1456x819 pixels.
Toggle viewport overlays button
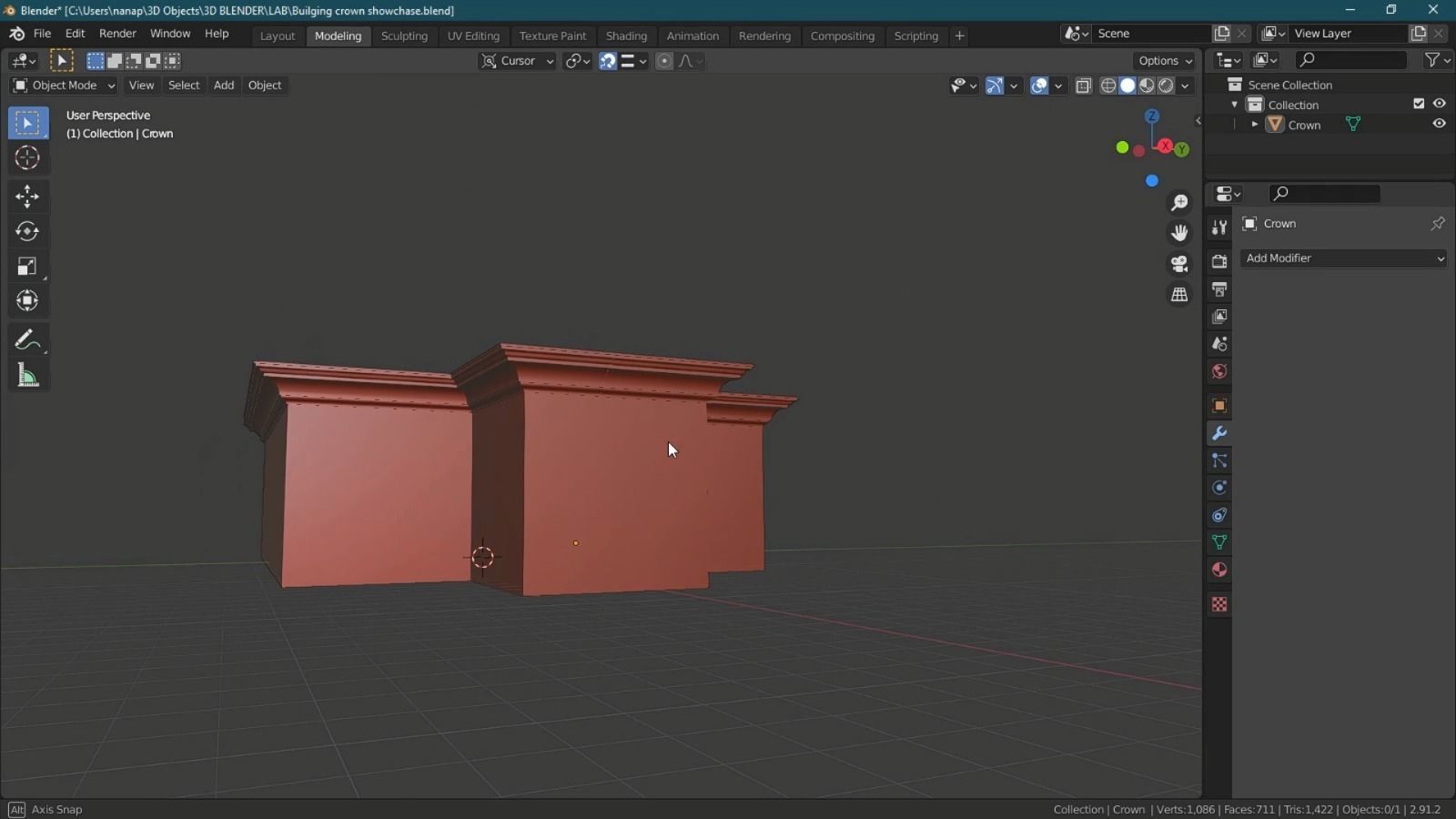[1039, 86]
